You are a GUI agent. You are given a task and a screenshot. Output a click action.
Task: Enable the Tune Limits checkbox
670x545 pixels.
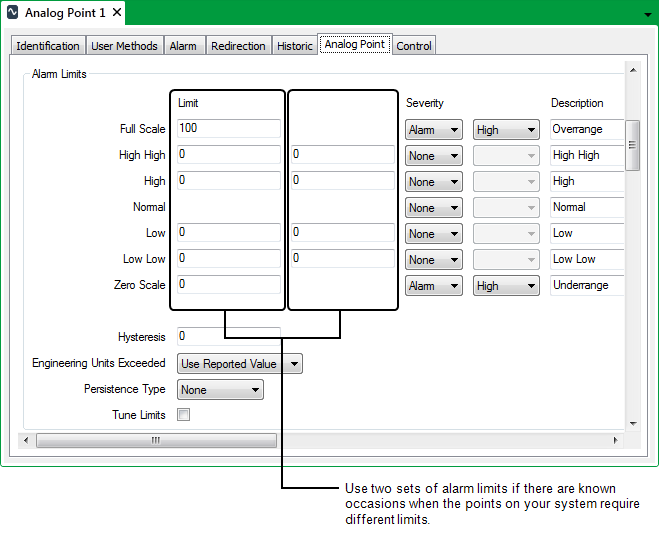[x=183, y=415]
